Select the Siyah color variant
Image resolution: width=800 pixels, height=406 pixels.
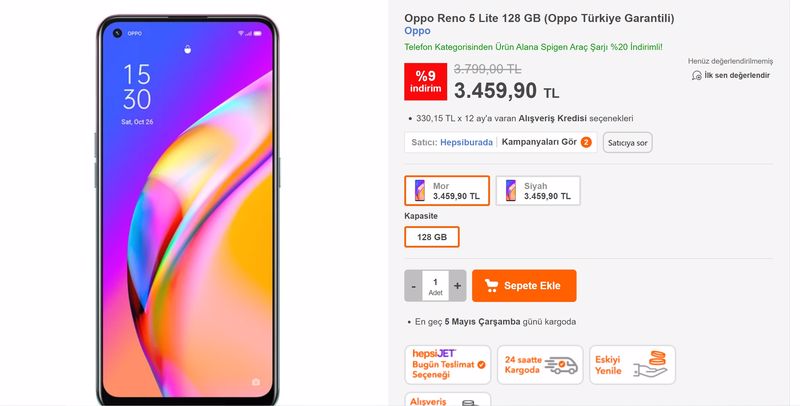coord(538,191)
